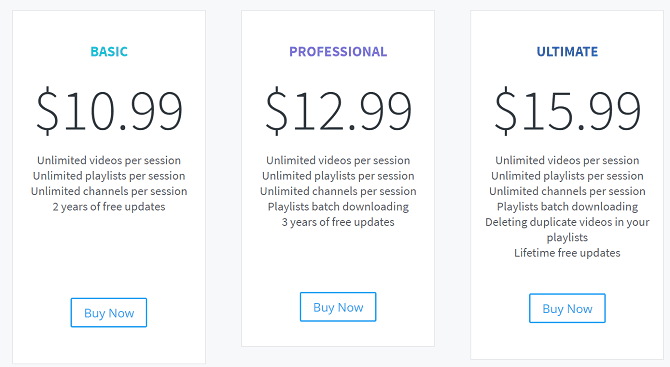Click 'Unlimited videos per session' in Ultimate card
Viewport: 670px width, 367px height.
pos(567,161)
